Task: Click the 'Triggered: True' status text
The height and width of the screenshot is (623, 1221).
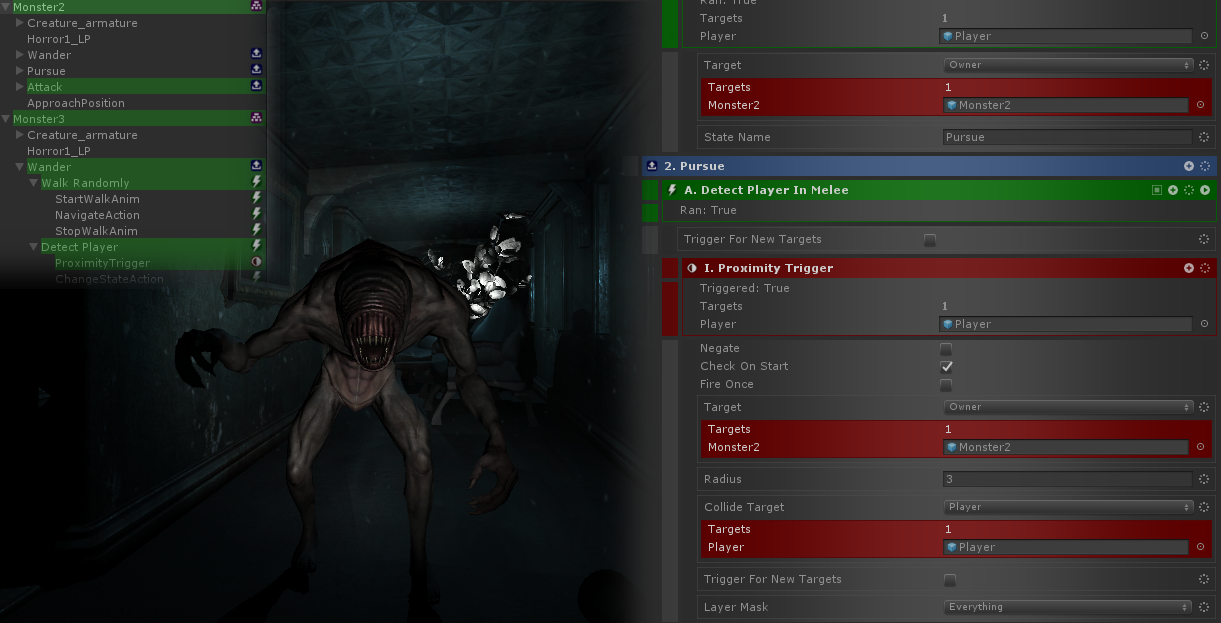Action: (x=745, y=288)
